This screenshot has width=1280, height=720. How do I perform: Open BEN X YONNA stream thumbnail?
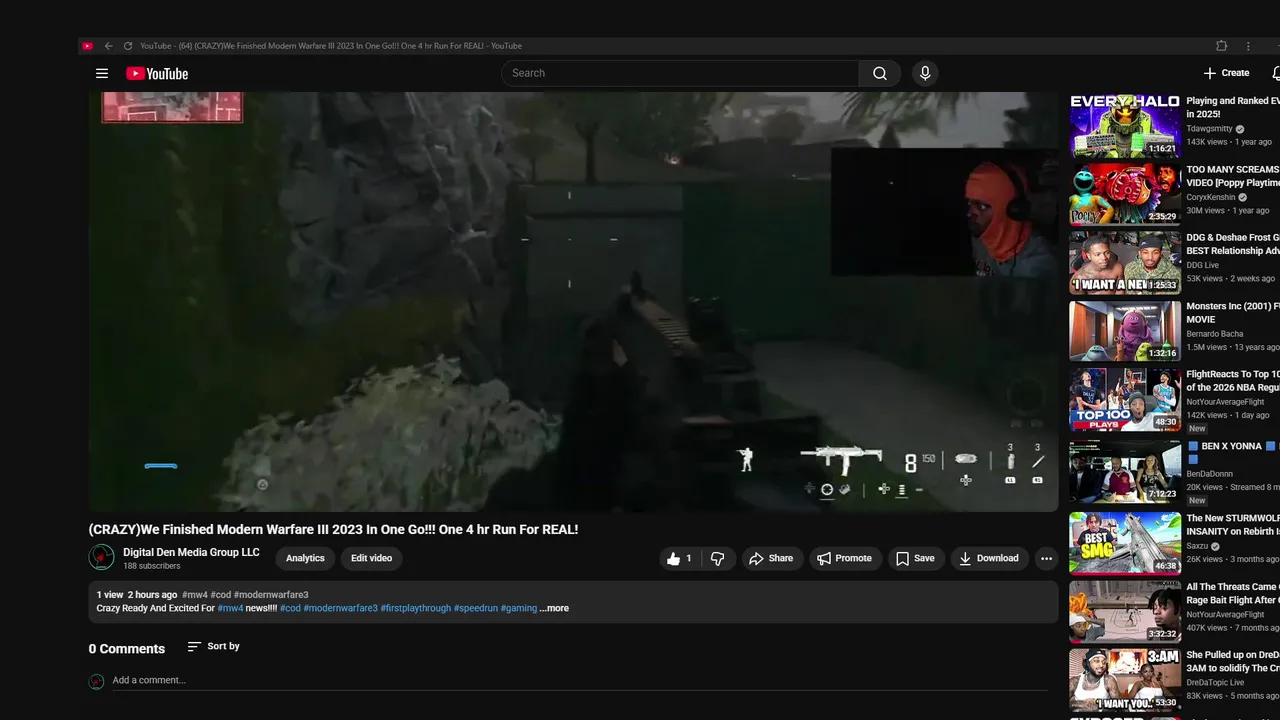click(x=1125, y=471)
